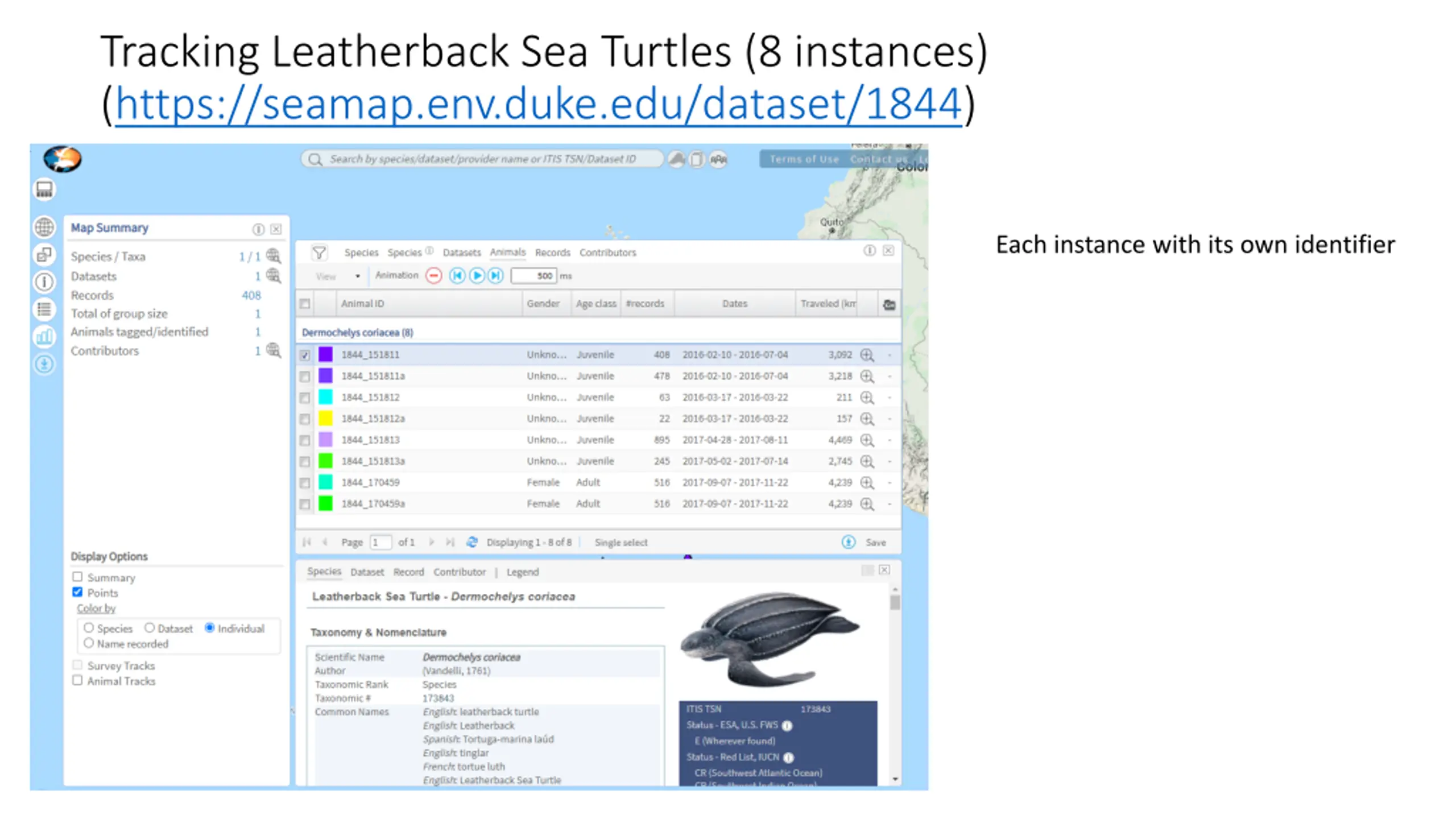Click the search field for species/dataset
This screenshot has height=819, width=1456.
tap(482, 159)
